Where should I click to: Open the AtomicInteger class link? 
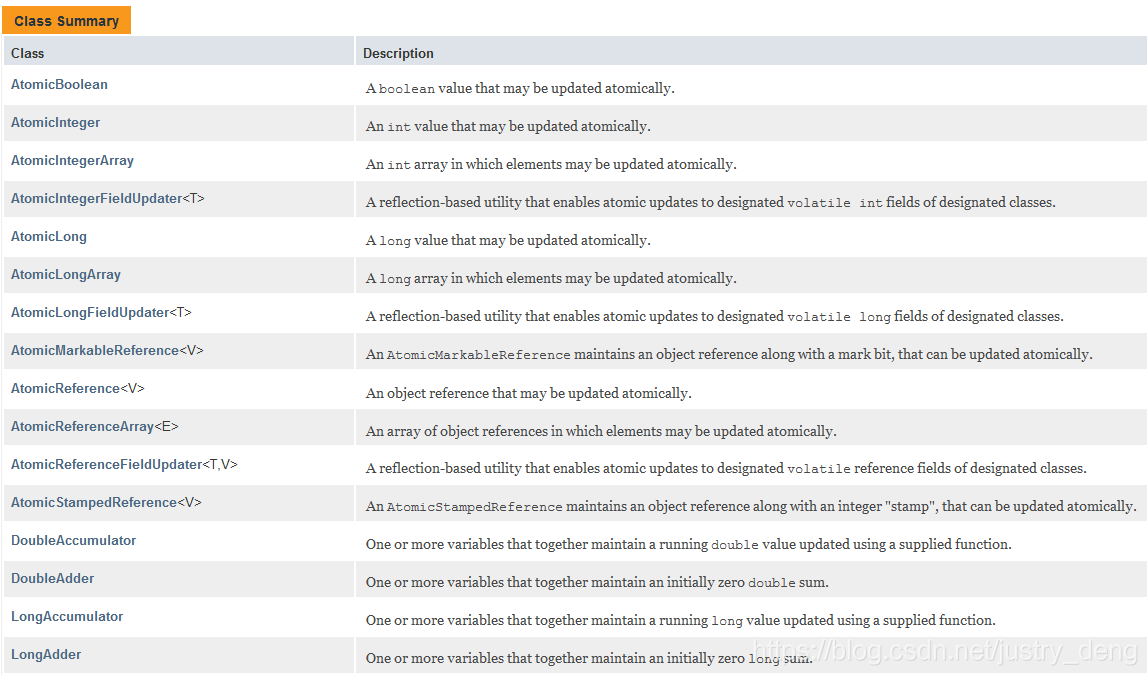56,123
